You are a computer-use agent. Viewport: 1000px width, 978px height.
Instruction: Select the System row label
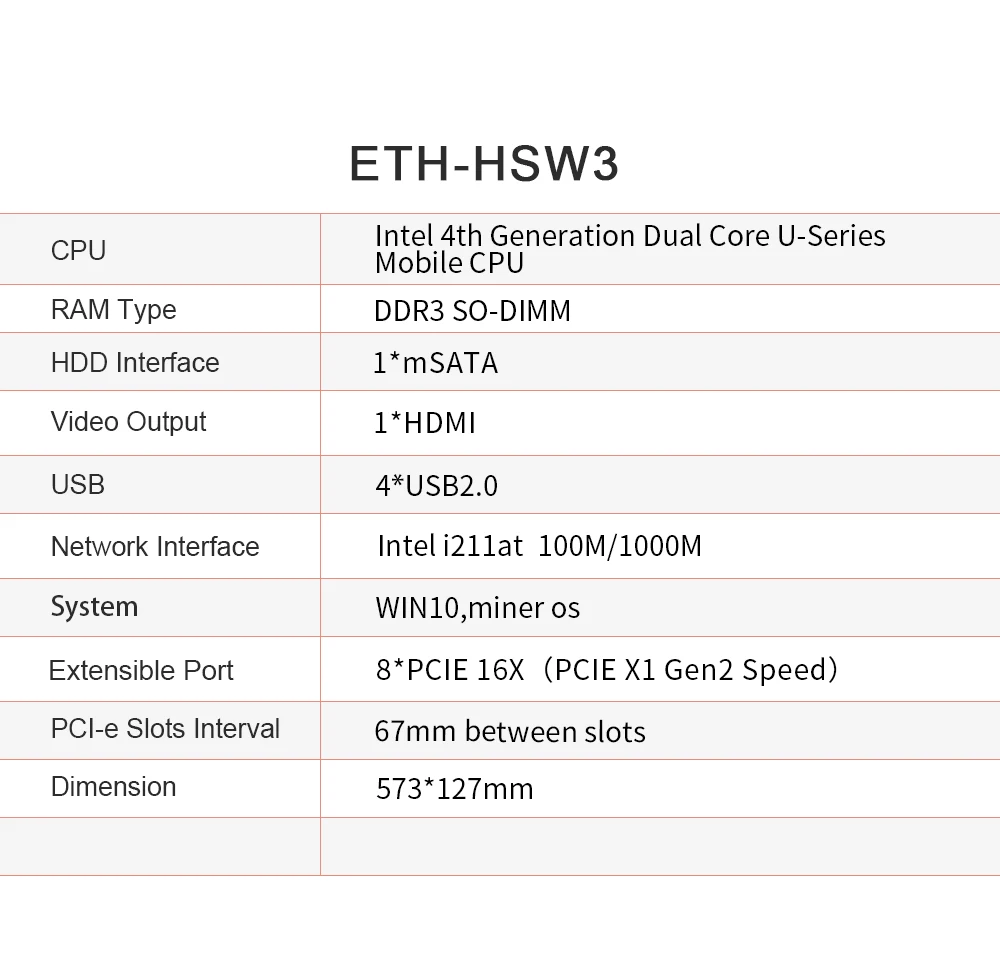point(94,607)
